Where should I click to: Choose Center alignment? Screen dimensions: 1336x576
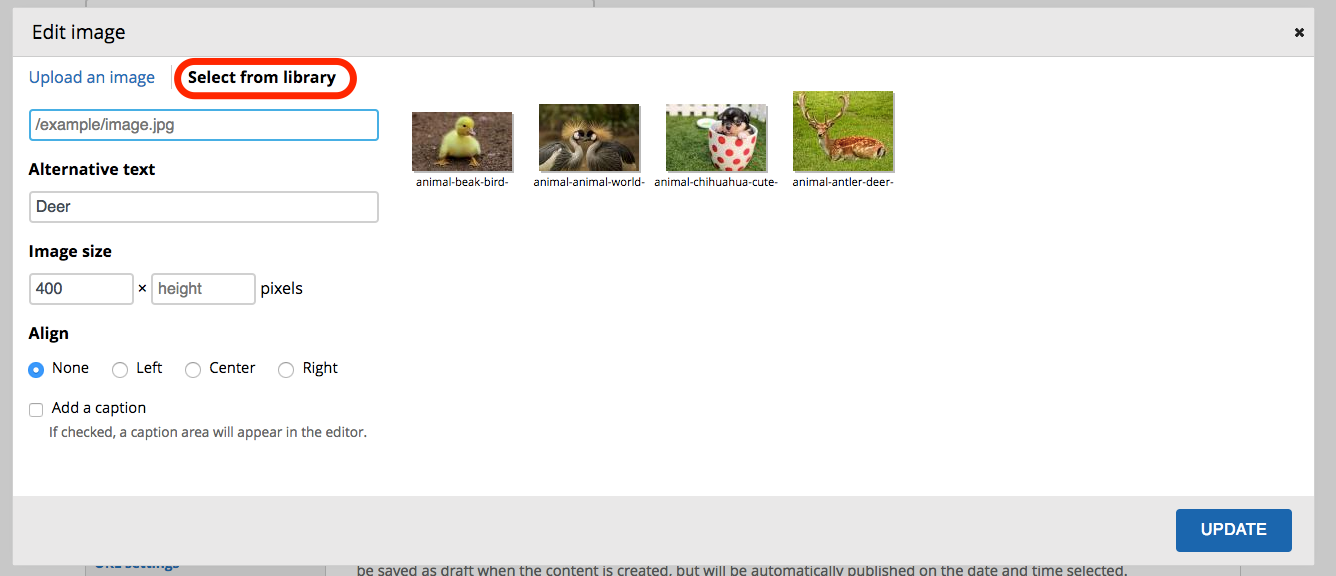pyautogui.click(x=192, y=369)
